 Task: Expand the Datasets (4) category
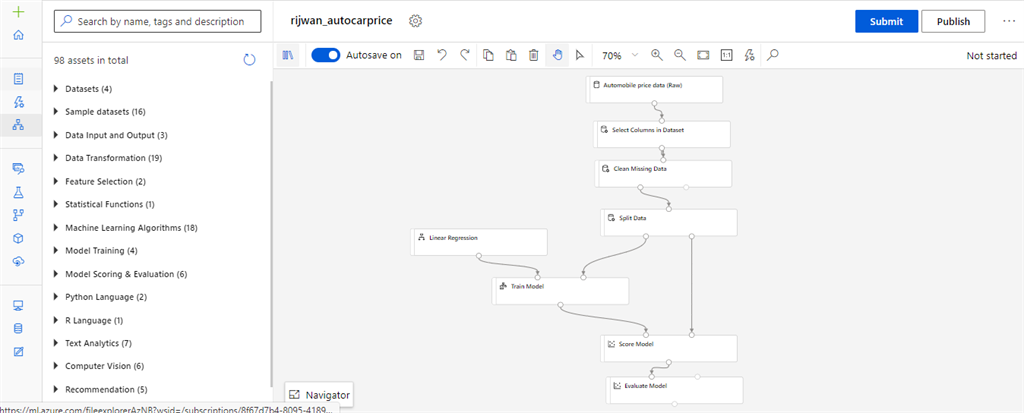(x=56, y=88)
